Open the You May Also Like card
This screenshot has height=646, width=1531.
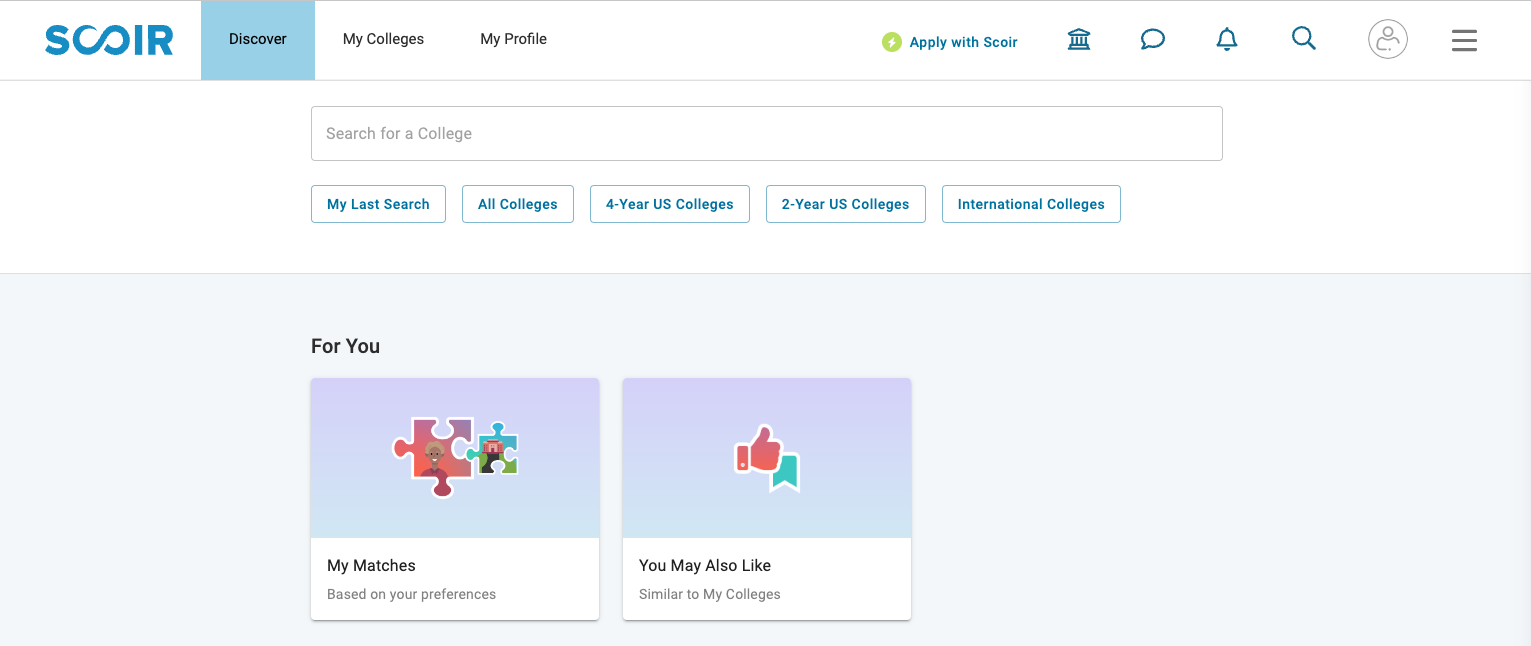click(x=766, y=498)
